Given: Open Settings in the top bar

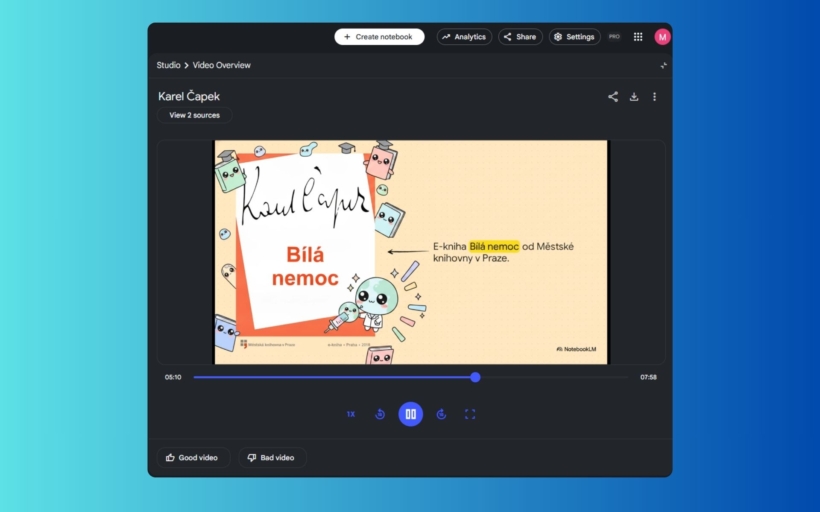Looking at the screenshot, I should pyautogui.click(x=575, y=37).
